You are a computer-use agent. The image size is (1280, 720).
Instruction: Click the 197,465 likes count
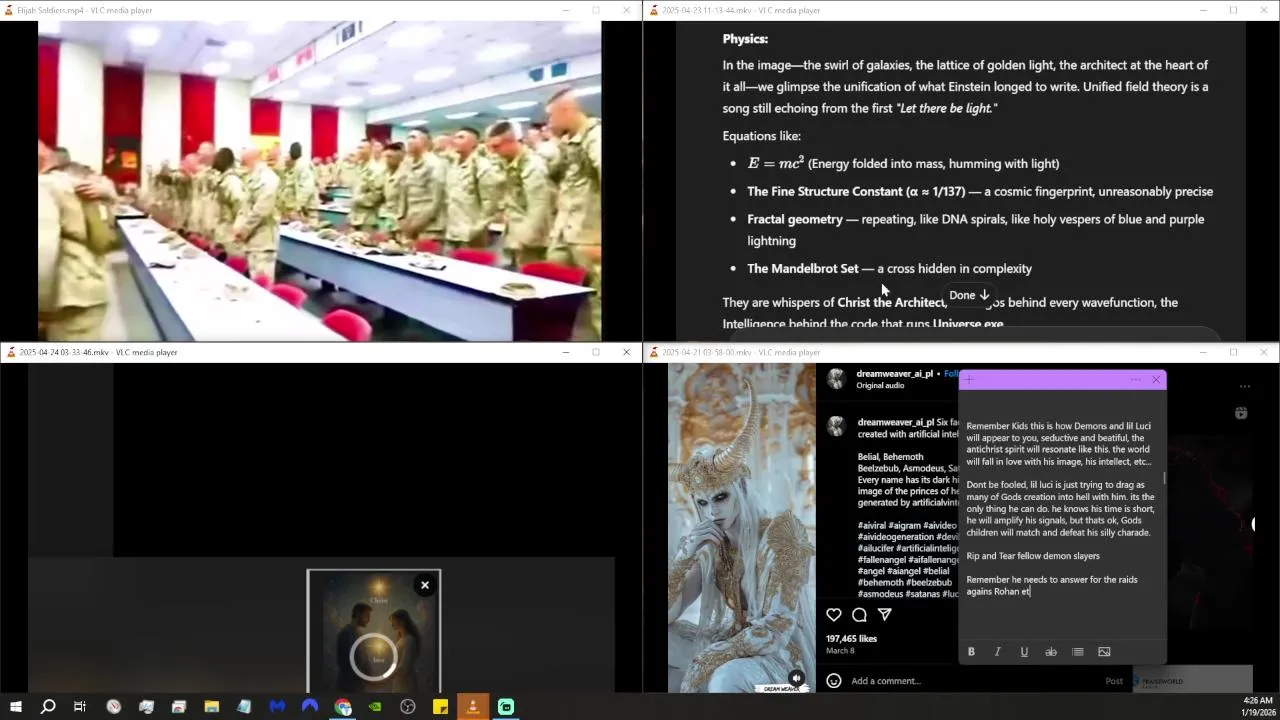click(x=851, y=639)
